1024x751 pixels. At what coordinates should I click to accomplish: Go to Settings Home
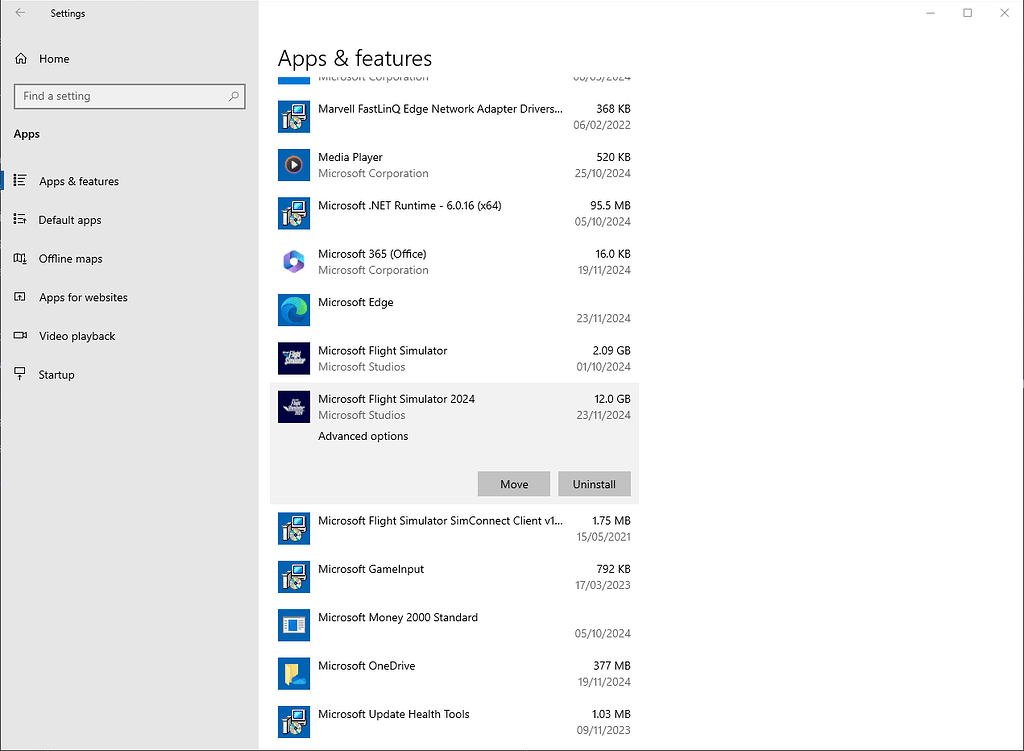pos(54,59)
